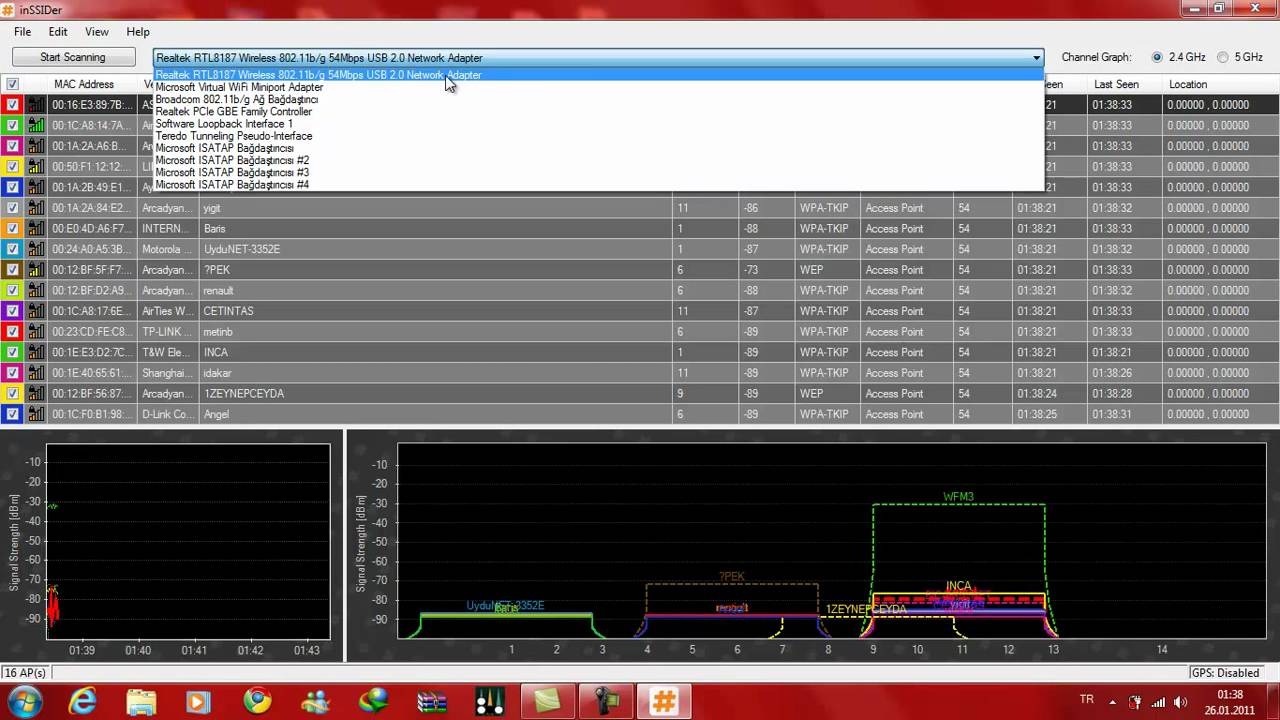Image resolution: width=1280 pixels, height=720 pixels.
Task: Click signal icon in 1ZEYNEPCEYDA row
Action: coord(36,394)
